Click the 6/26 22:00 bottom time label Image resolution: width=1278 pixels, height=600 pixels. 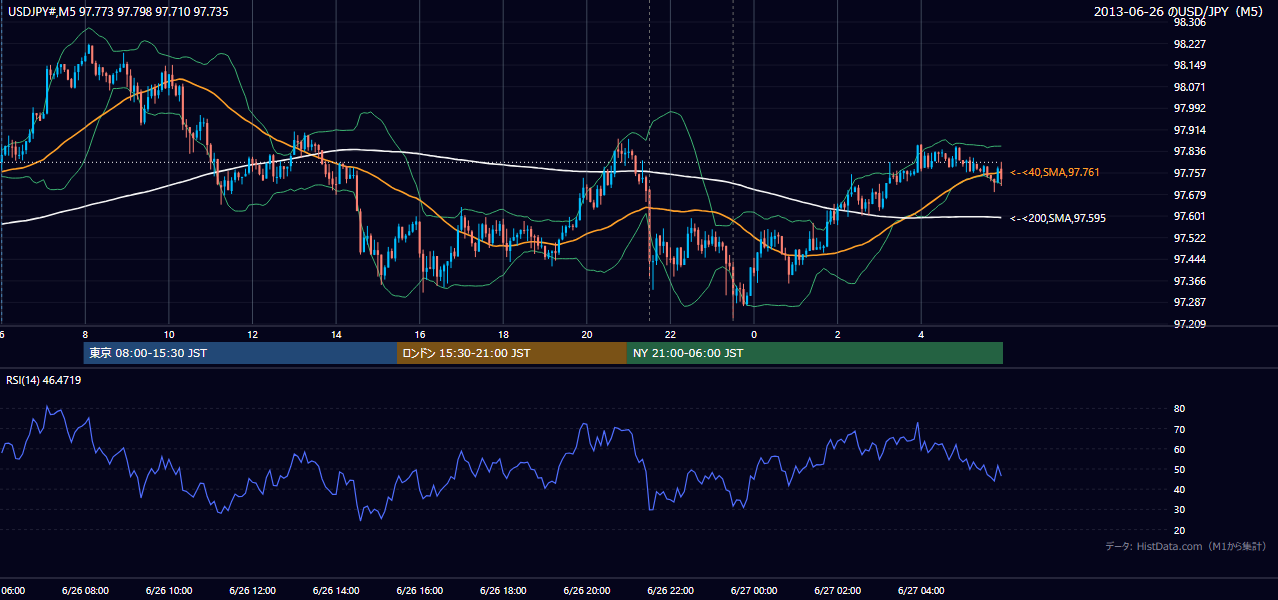click(670, 590)
